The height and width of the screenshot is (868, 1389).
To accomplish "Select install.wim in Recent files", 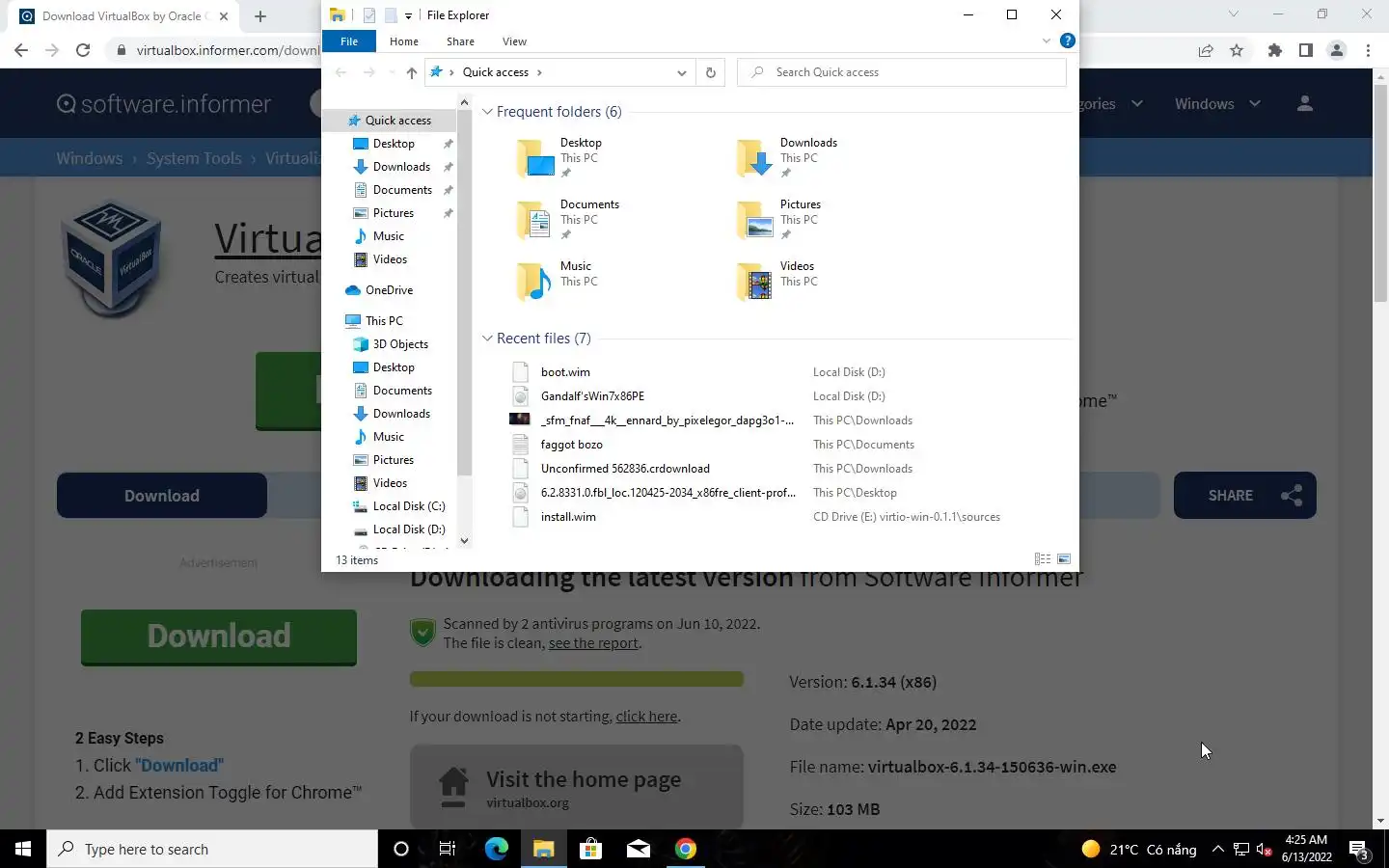I will click(568, 517).
